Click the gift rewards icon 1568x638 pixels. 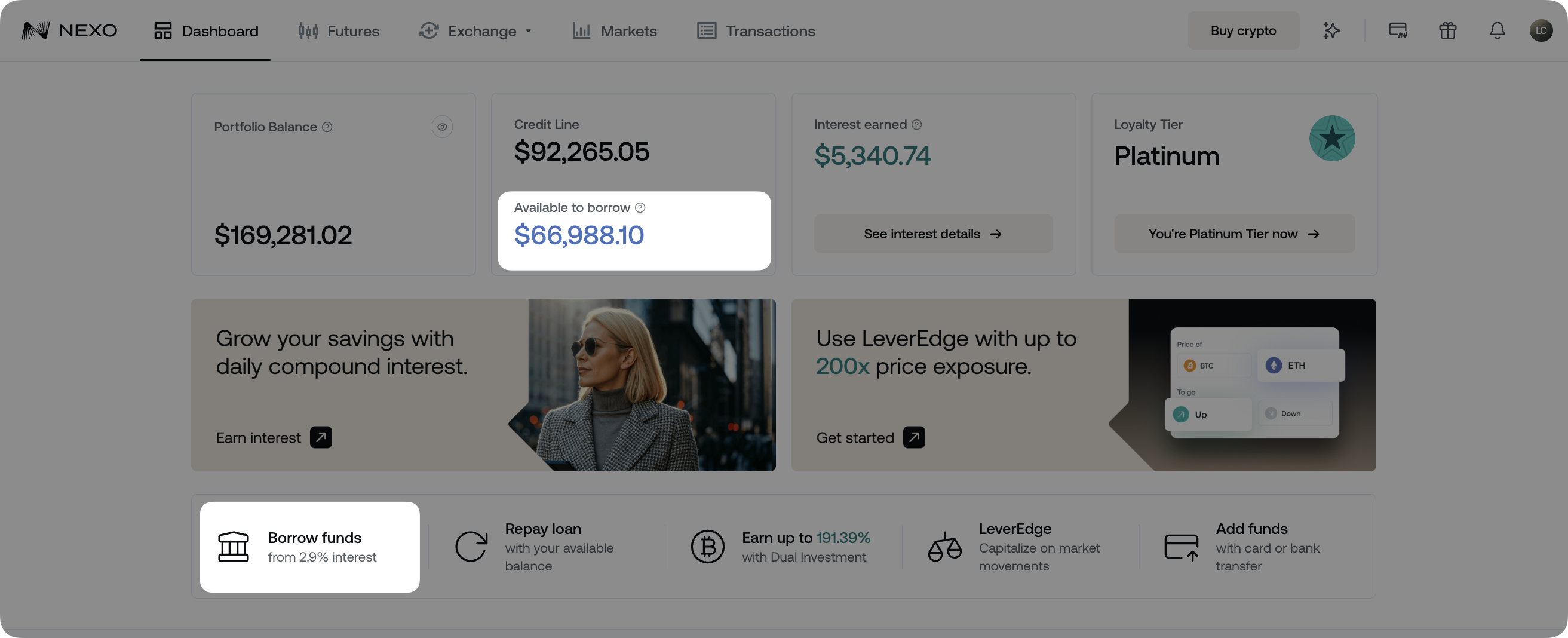pyautogui.click(x=1447, y=30)
